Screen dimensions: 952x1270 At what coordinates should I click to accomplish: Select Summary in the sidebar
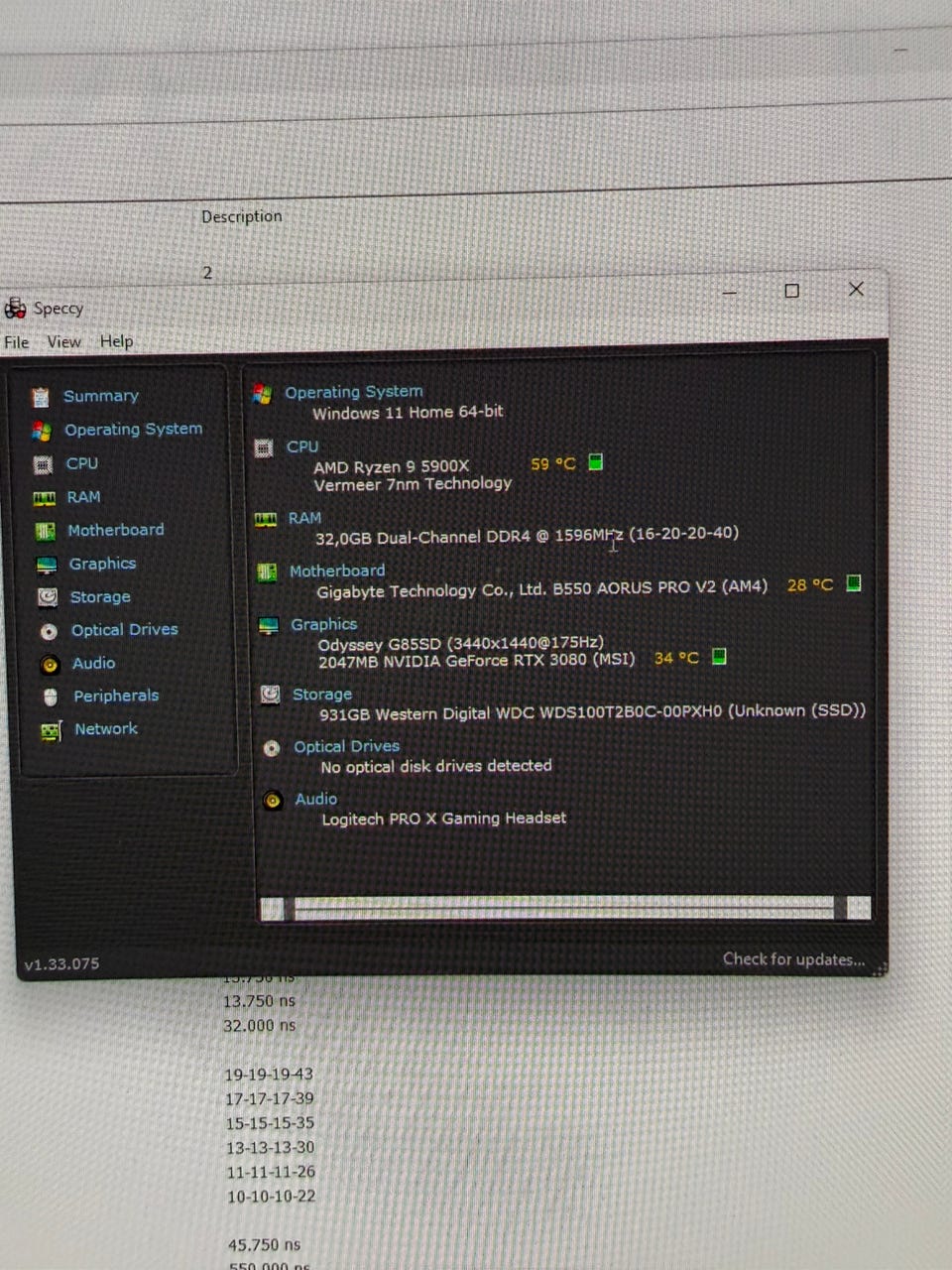(x=101, y=396)
